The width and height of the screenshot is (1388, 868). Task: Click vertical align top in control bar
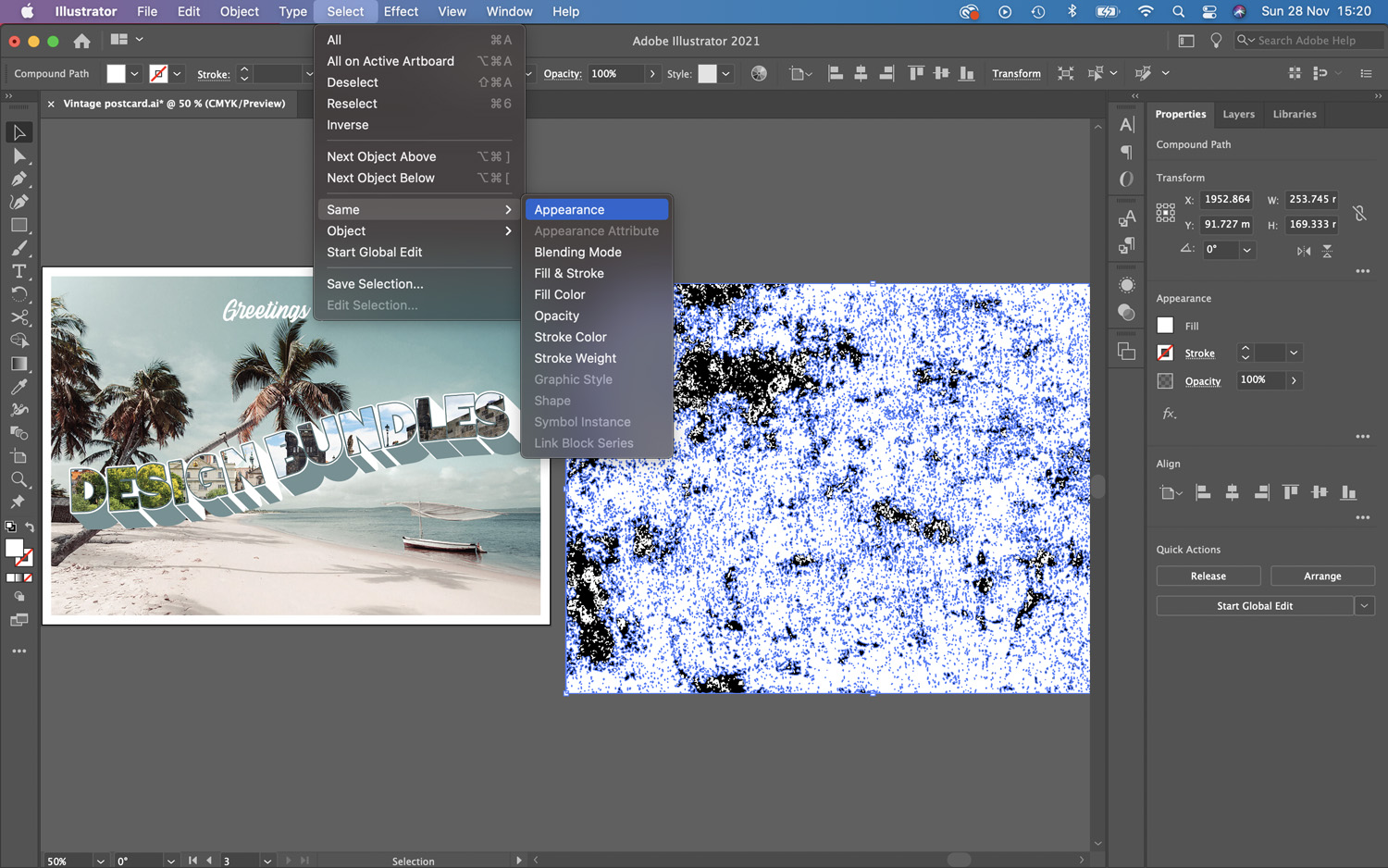pos(916,73)
